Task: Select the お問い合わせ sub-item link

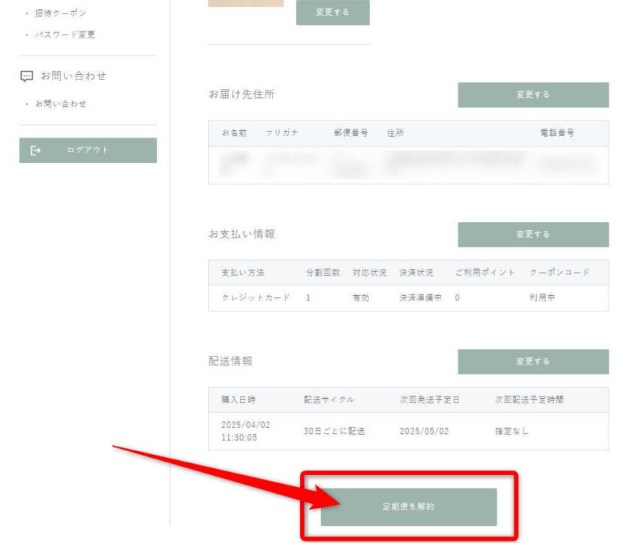Action: coord(60,104)
